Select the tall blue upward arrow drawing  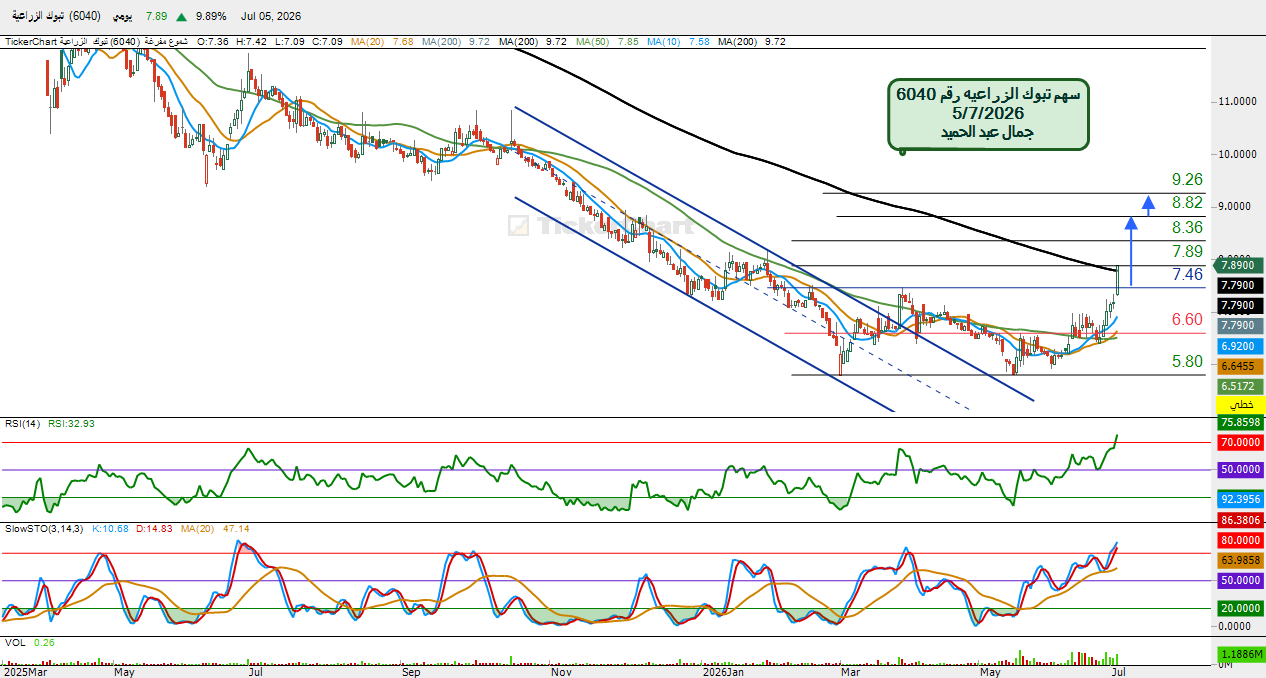1131,251
